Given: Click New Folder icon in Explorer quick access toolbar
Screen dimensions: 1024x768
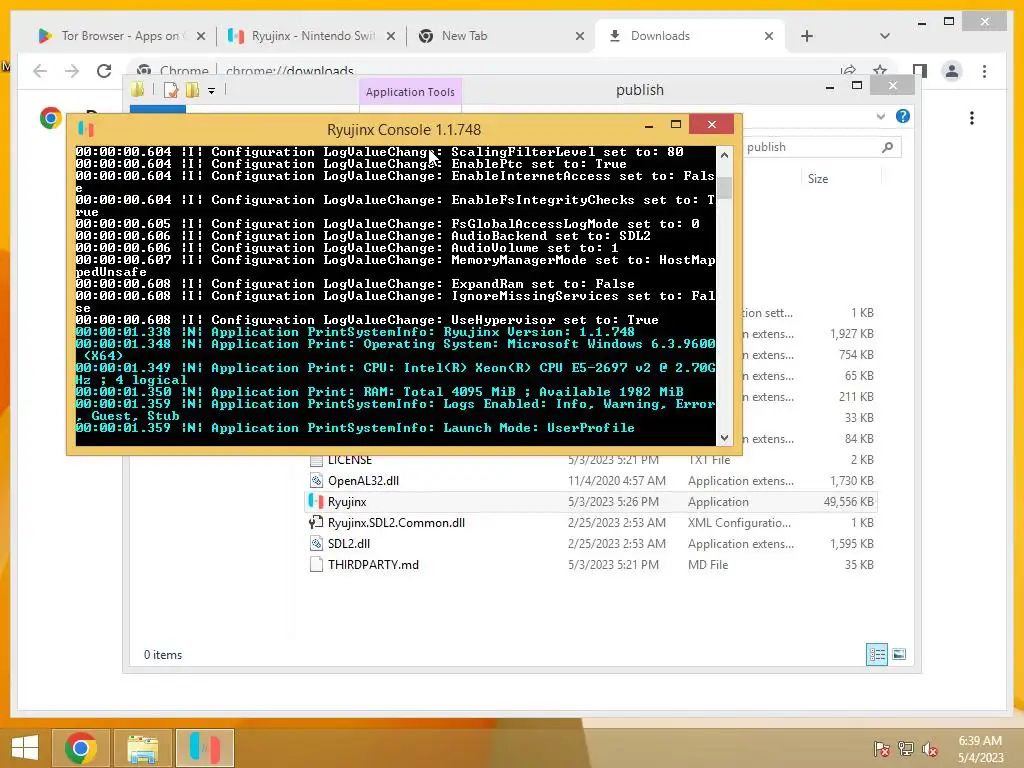Looking at the screenshot, I should (192, 90).
